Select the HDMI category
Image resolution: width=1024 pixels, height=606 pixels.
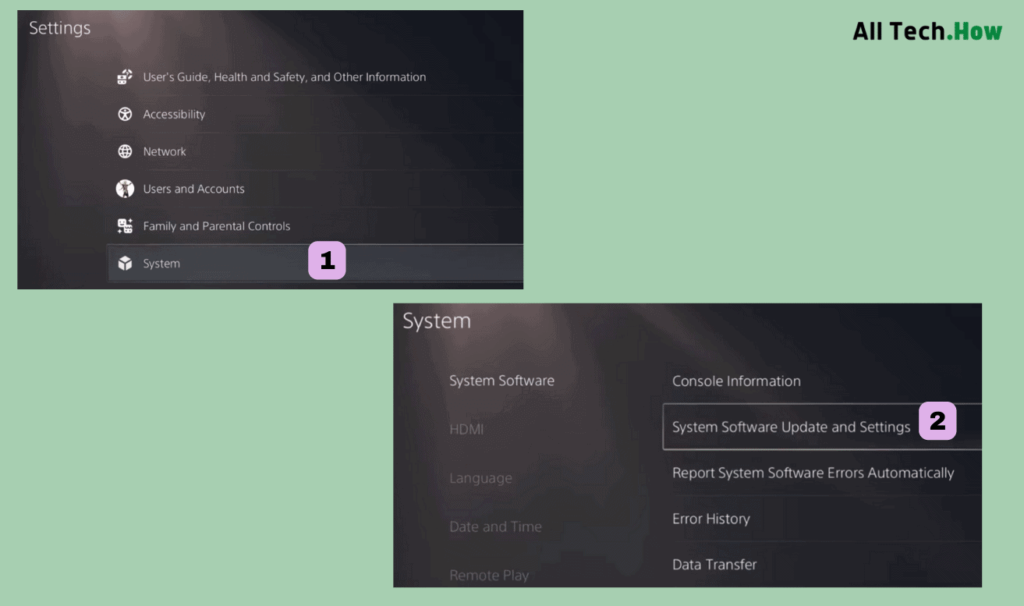point(466,429)
